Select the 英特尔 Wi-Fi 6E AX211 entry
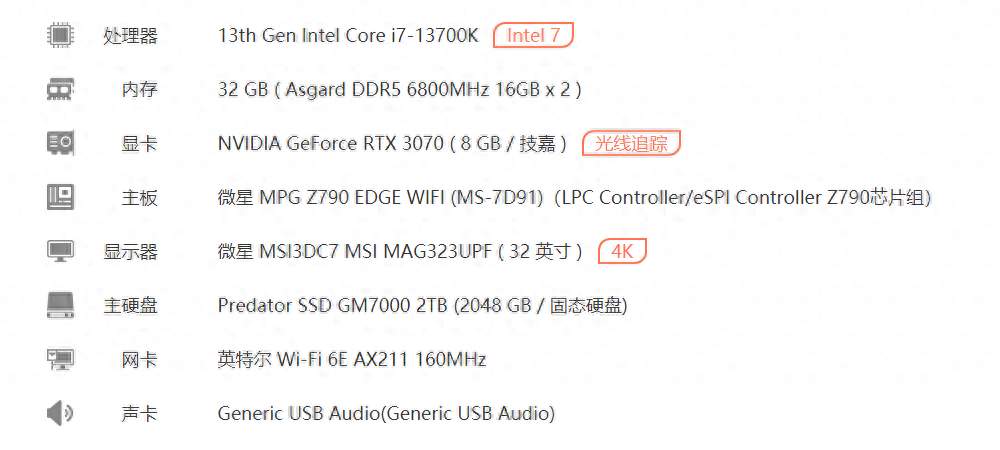Image resolution: width=1000 pixels, height=450 pixels. [352, 360]
